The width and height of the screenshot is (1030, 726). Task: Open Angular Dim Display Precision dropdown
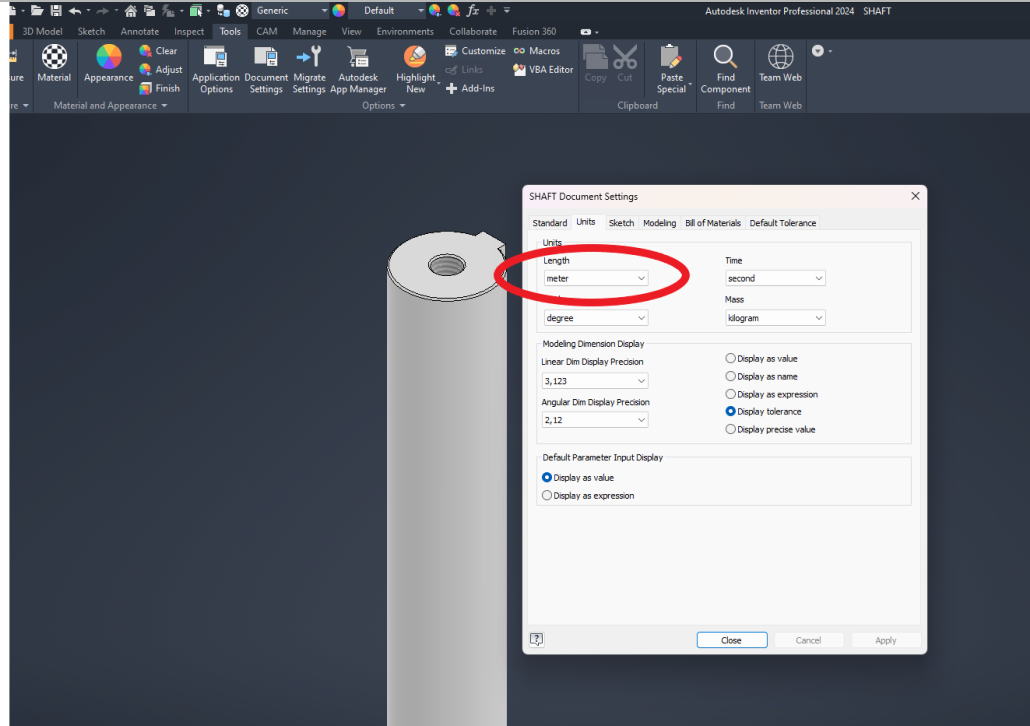pyautogui.click(x=594, y=420)
